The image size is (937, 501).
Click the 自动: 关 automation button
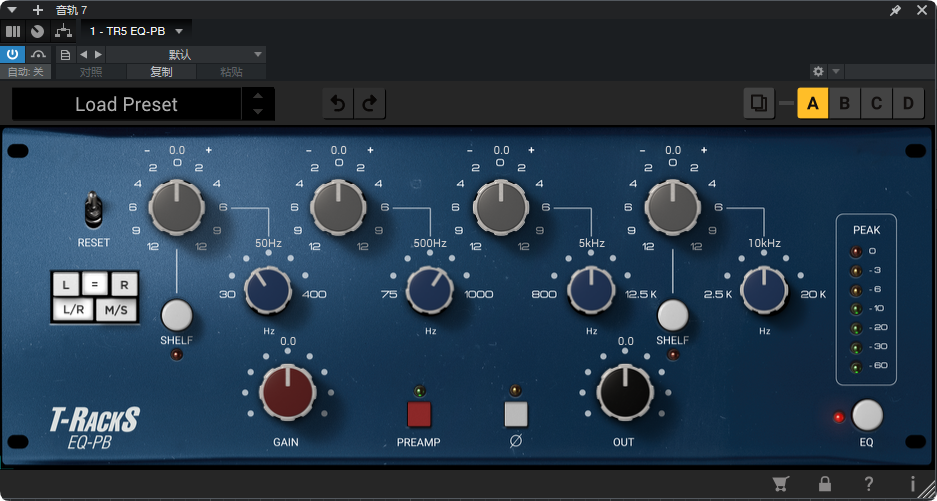point(26,72)
